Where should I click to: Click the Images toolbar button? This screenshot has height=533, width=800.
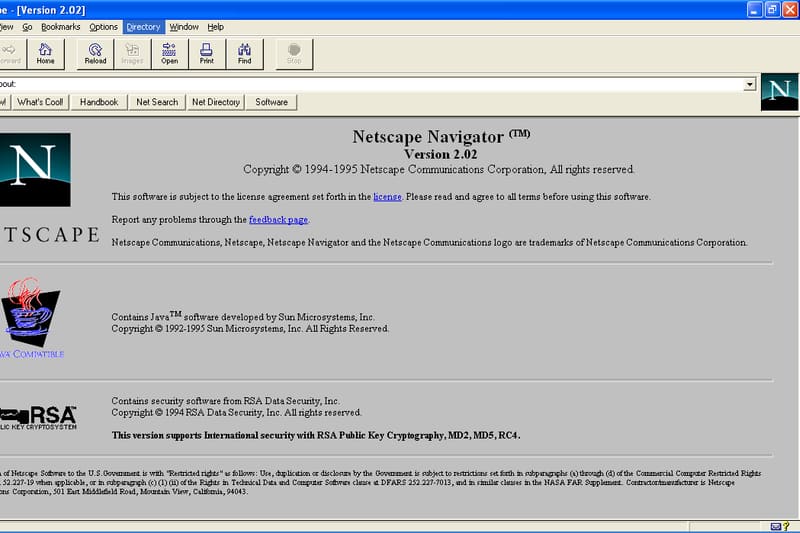click(132, 54)
